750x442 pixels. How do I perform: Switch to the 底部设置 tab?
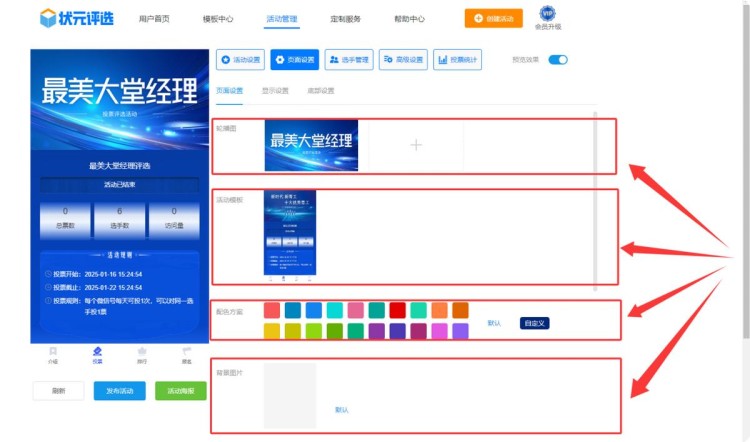tap(320, 91)
